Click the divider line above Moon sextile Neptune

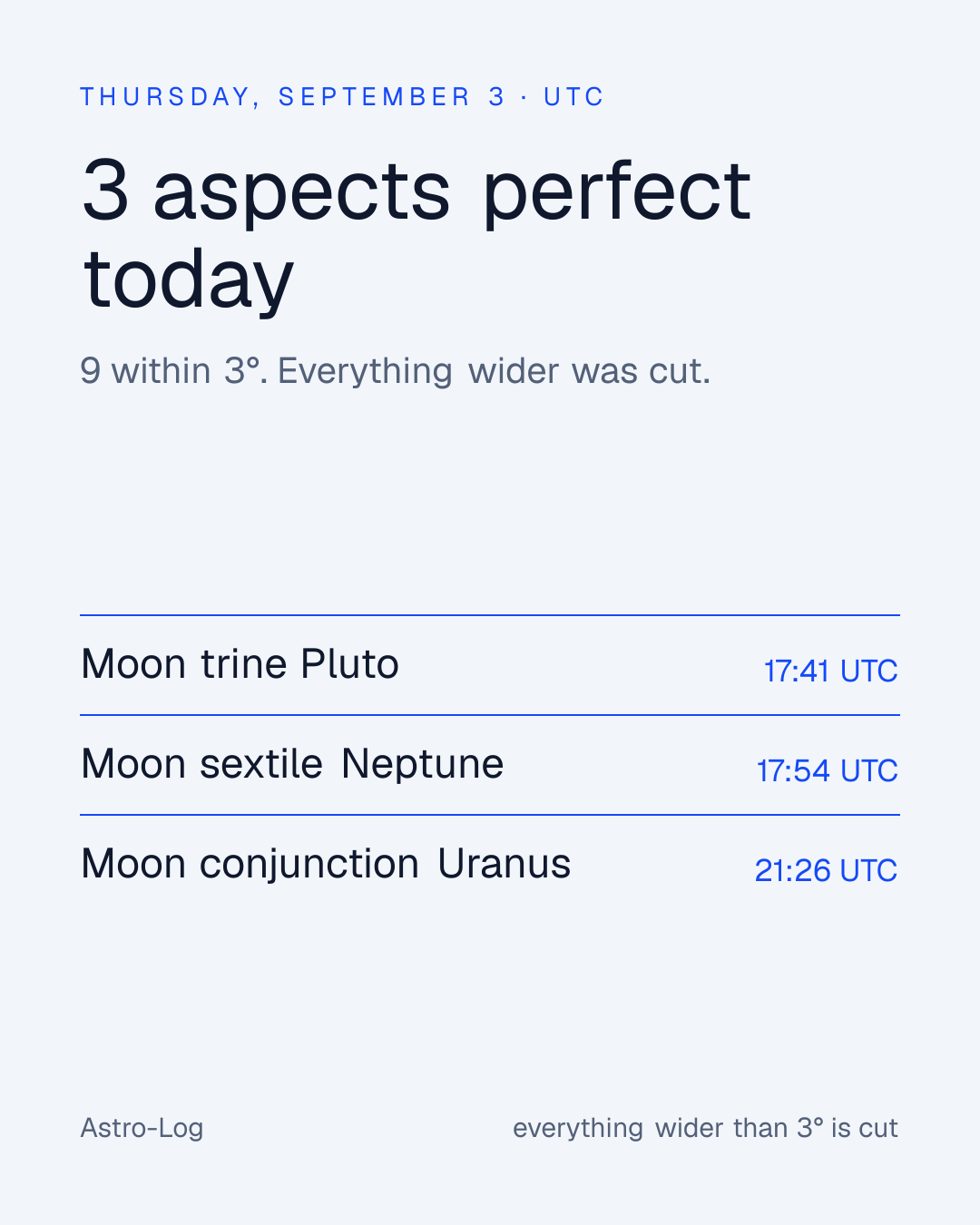point(490,715)
